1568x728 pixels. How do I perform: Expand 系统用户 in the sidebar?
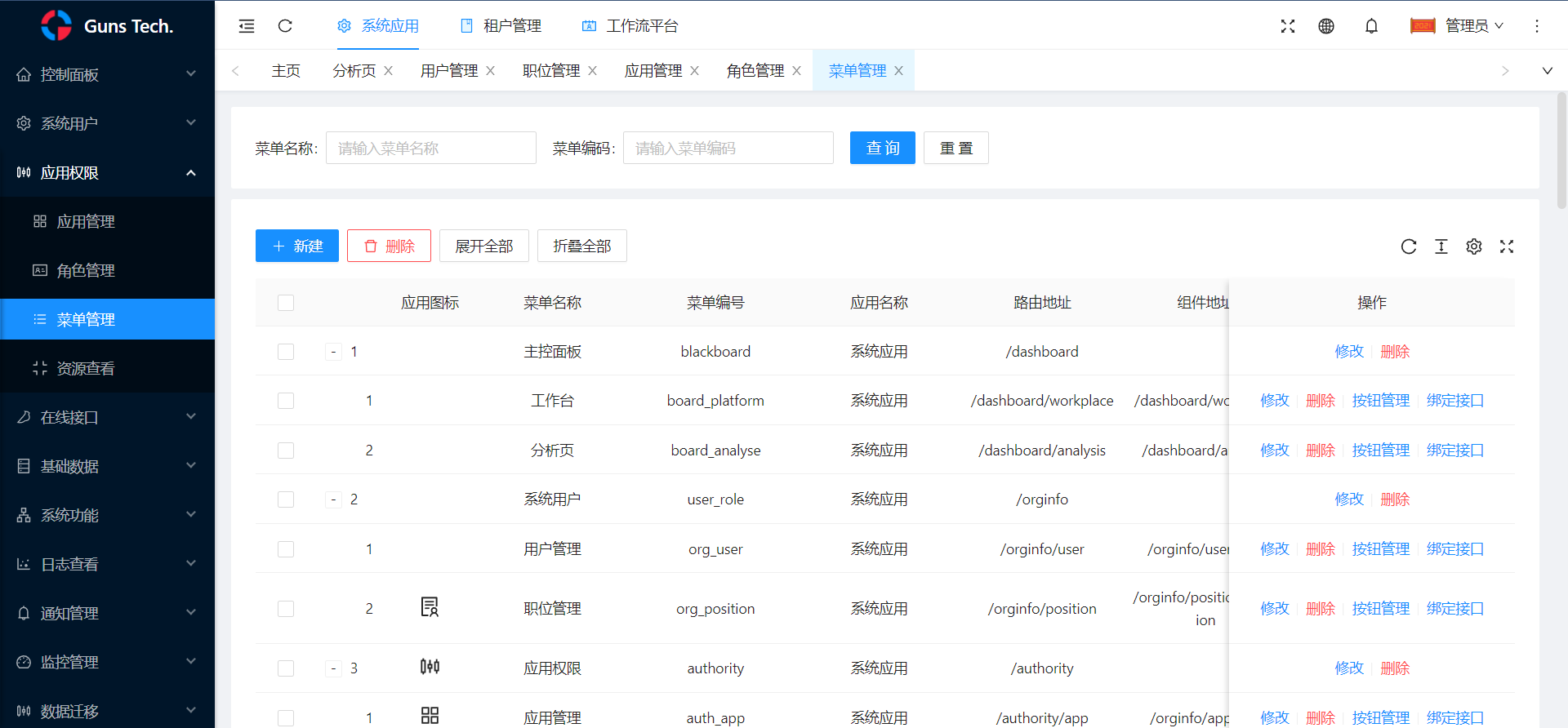pyautogui.click(x=107, y=123)
